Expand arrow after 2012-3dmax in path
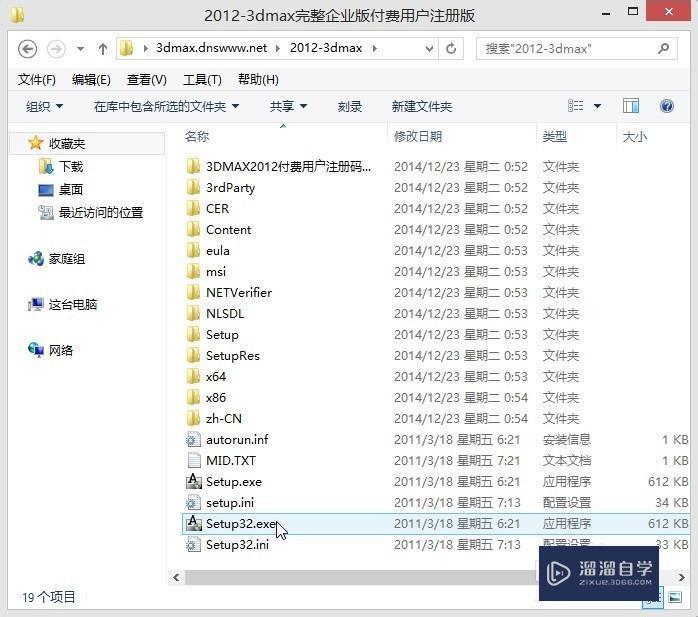Screen dimensions: 698x617 375,48
